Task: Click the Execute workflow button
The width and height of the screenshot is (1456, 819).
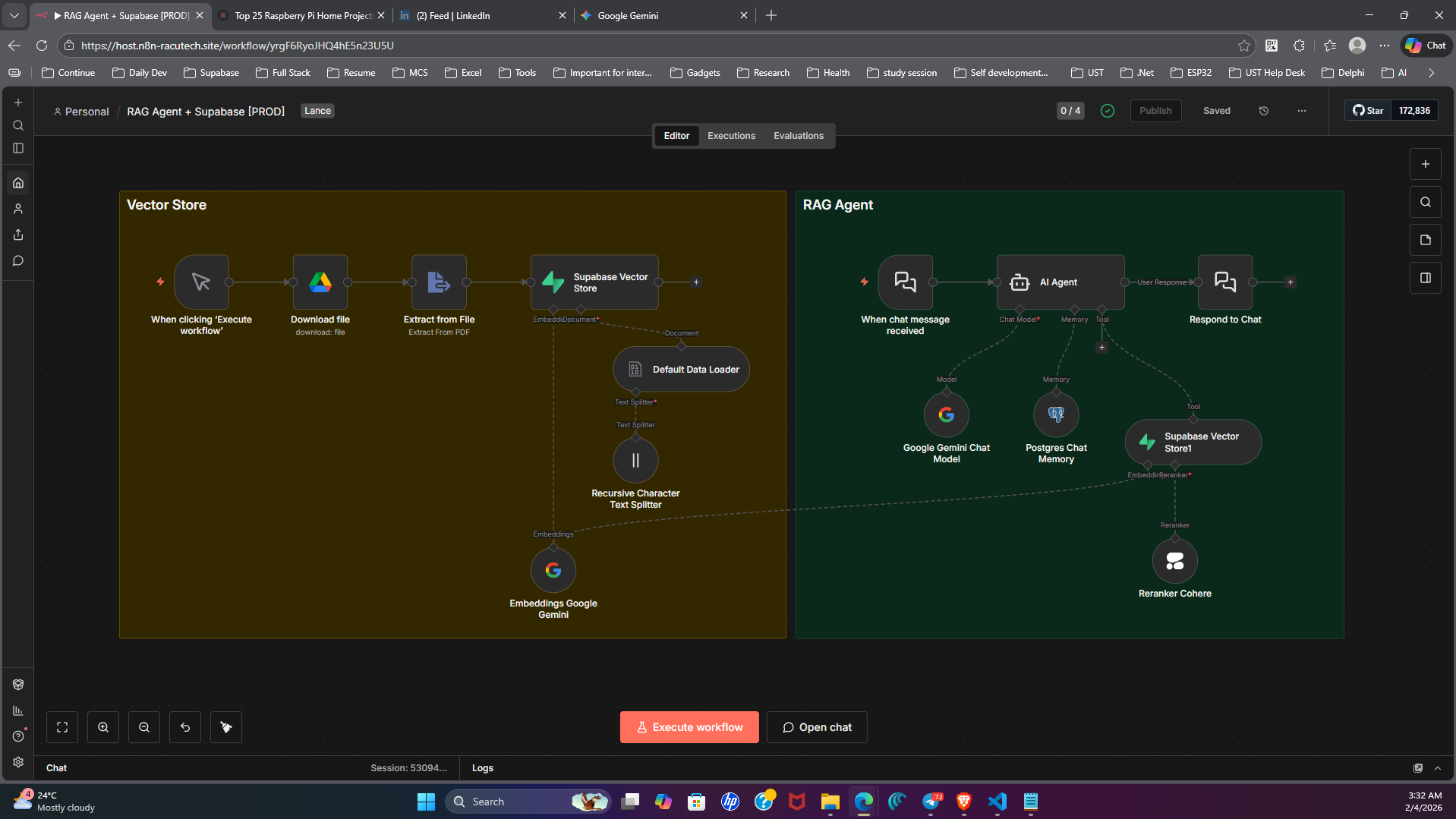Action: [689, 727]
